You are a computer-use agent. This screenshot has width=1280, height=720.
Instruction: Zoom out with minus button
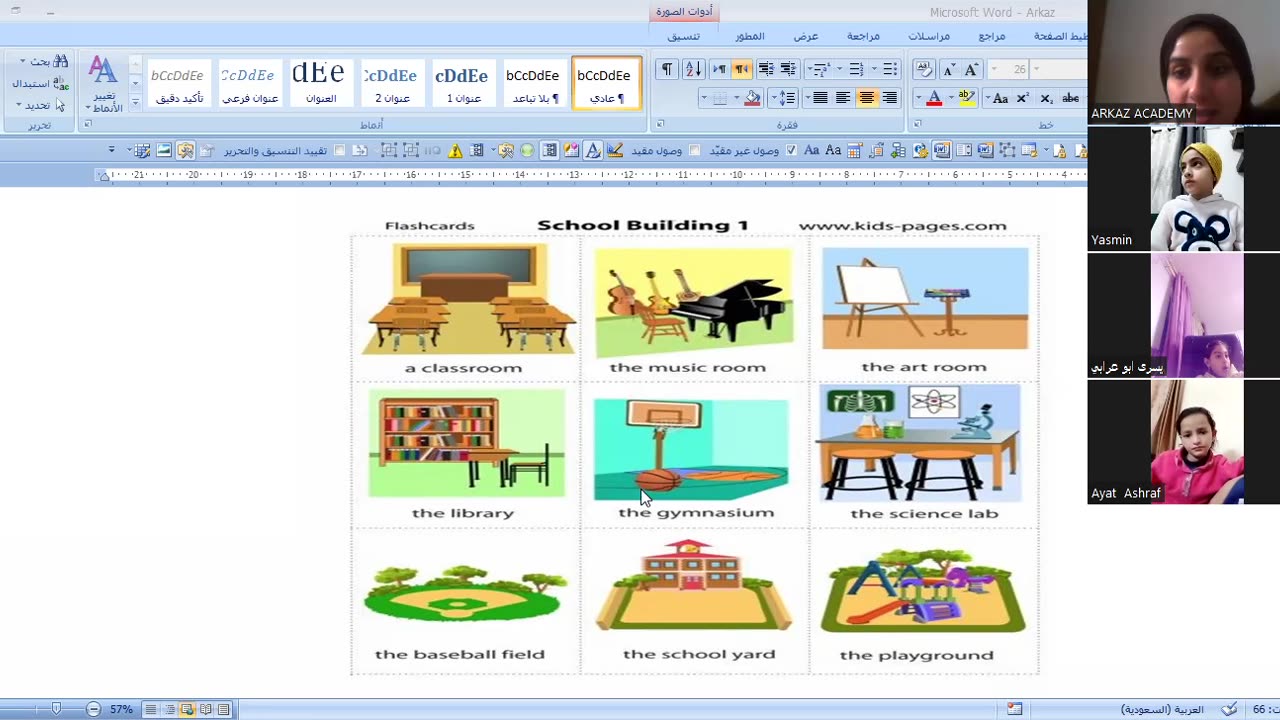[x=93, y=709]
